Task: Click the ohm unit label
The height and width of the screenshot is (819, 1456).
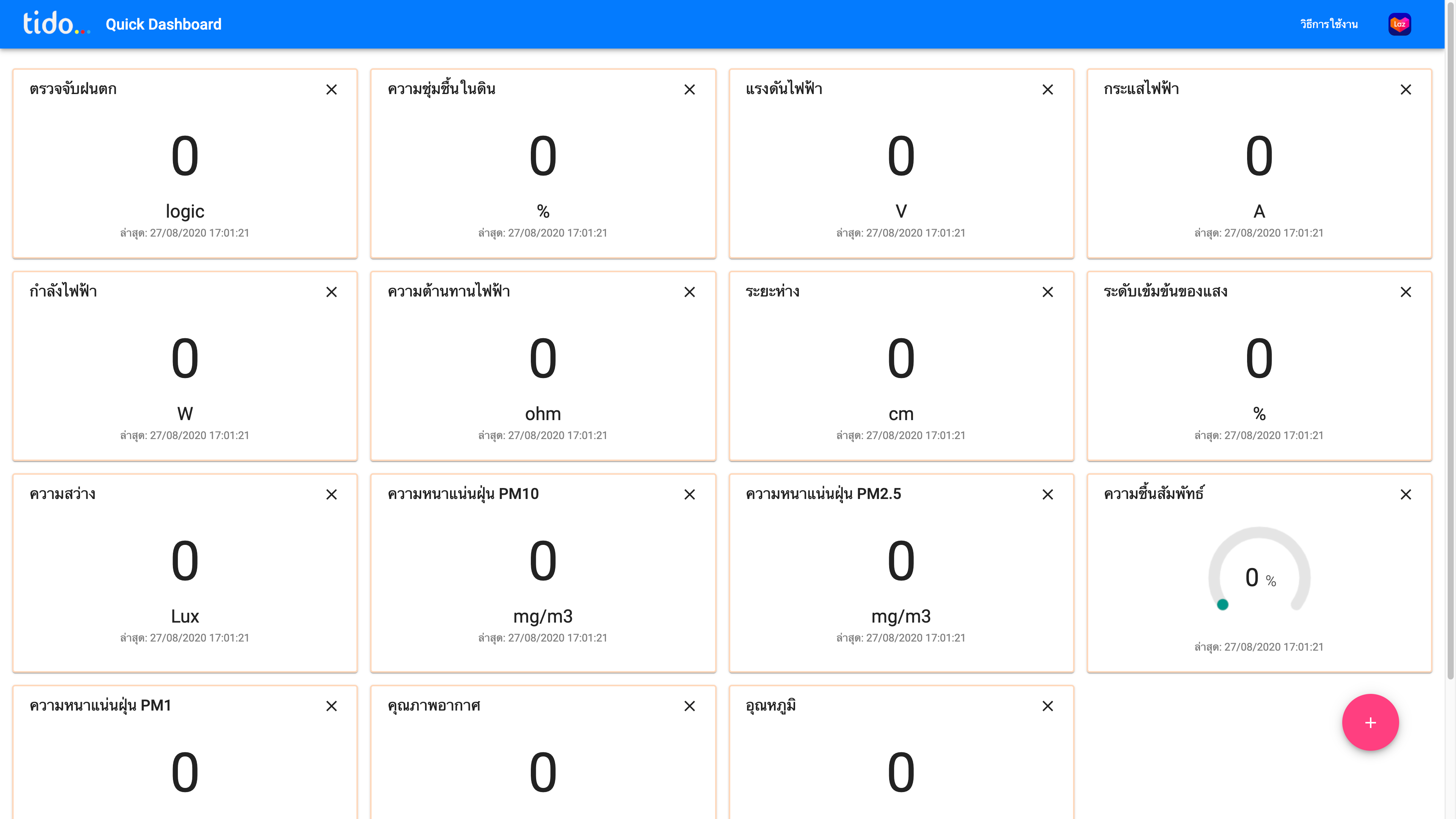Action: 543,414
